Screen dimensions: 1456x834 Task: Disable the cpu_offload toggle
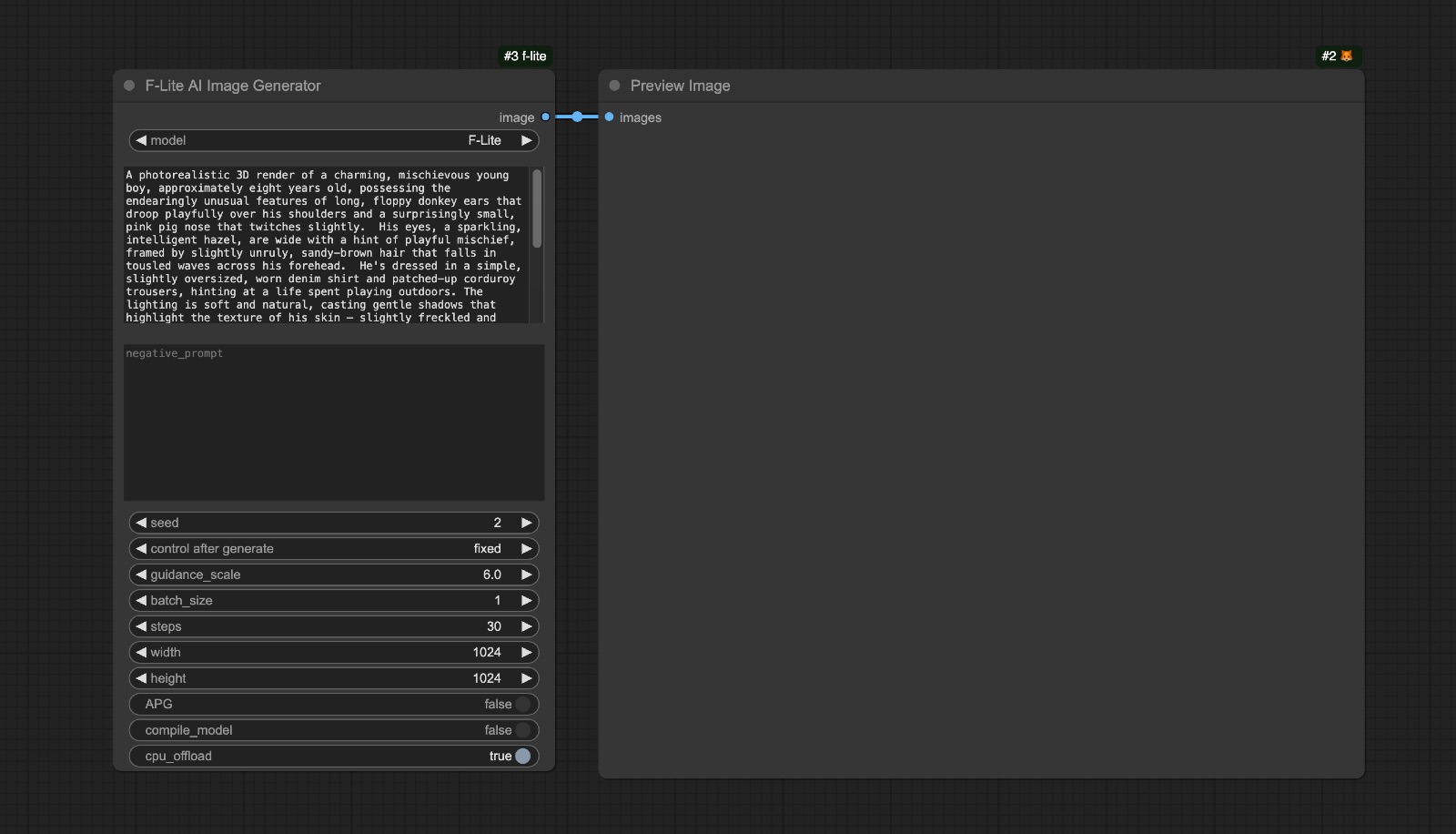(x=522, y=756)
